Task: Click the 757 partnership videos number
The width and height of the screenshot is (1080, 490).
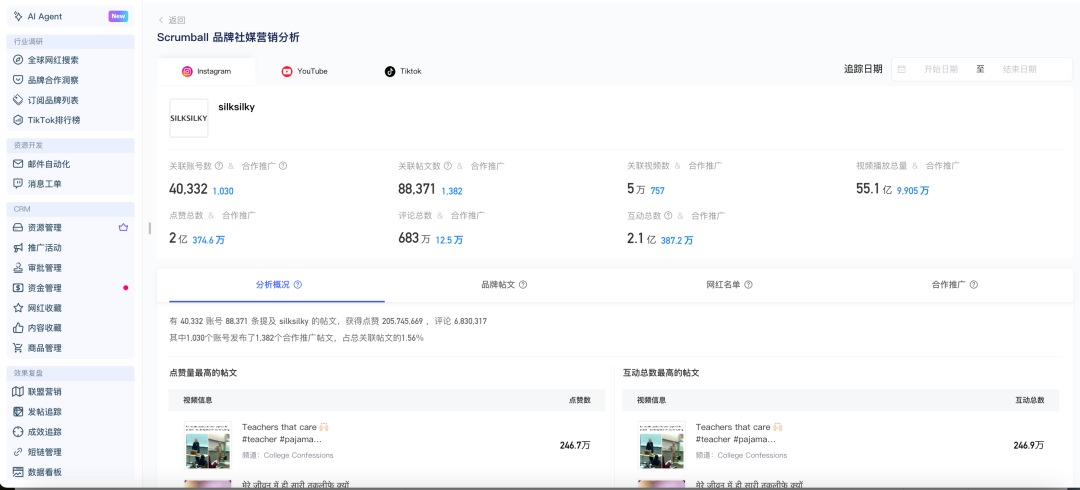Action: pos(657,191)
